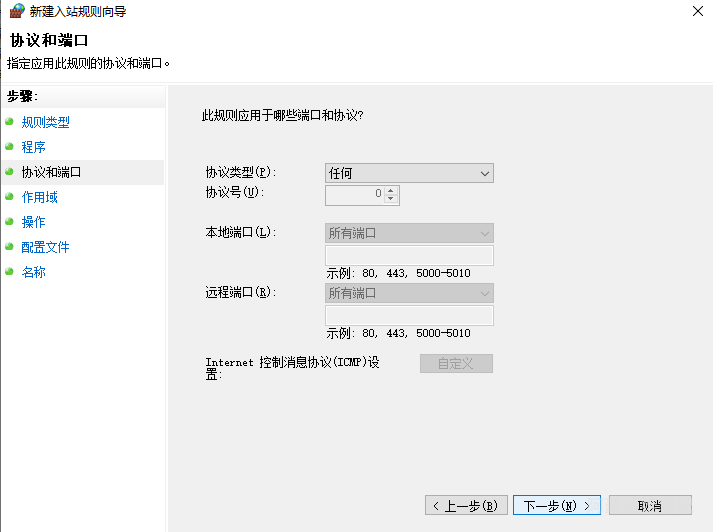
Task: Open the 远程端口 dropdown
Action: [409, 293]
